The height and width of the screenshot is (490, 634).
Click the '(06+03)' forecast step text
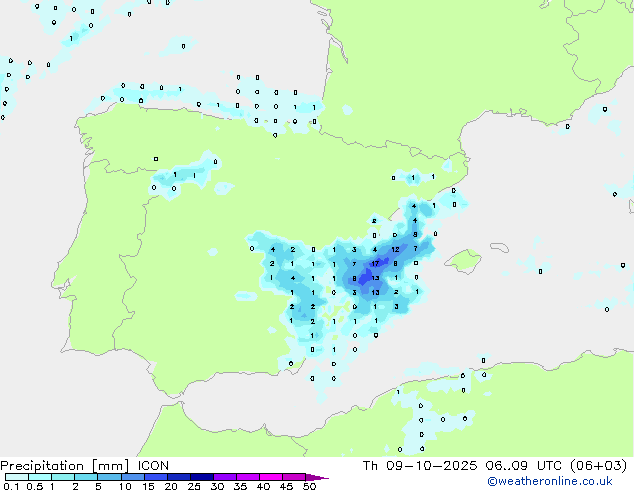click(x=599, y=466)
